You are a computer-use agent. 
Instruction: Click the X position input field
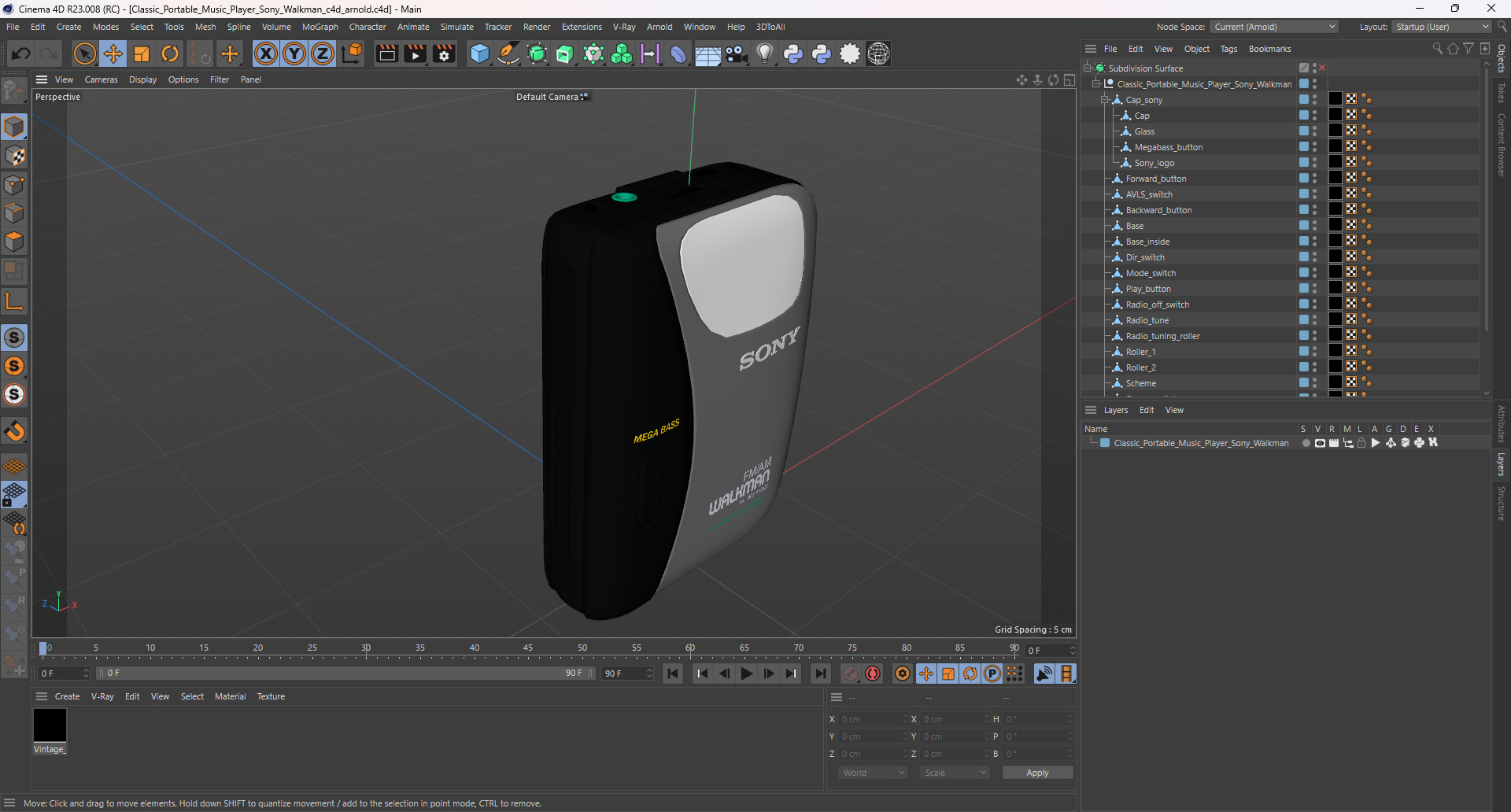[873, 719]
